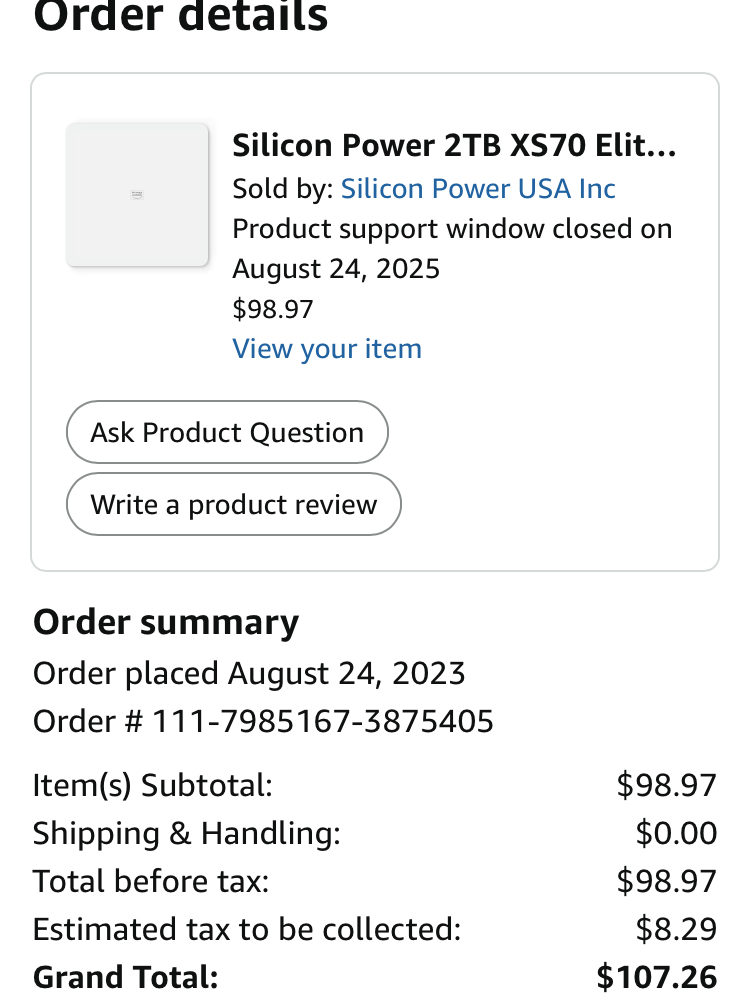Image resolution: width=750 pixels, height=1002 pixels.
Task: Click the View your item link
Action: point(327,348)
